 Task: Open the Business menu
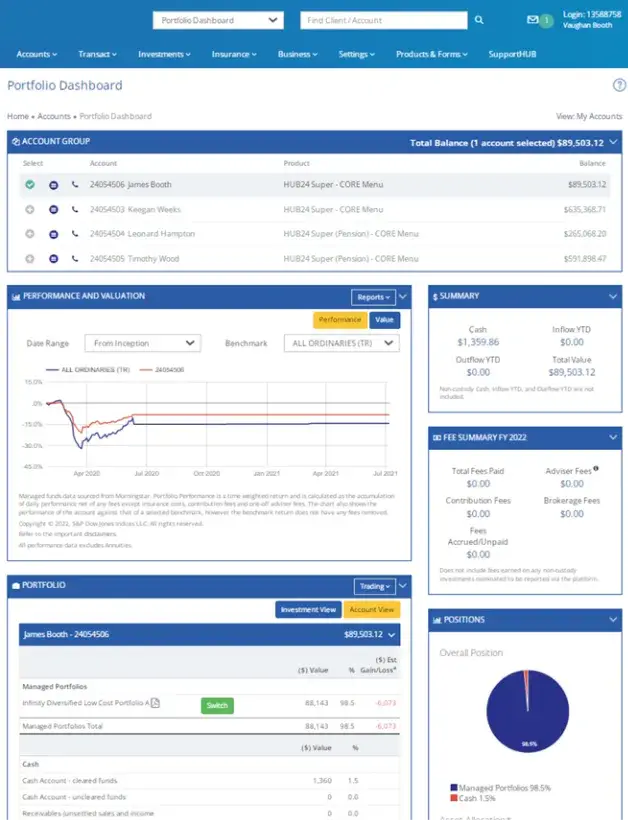(x=298, y=54)
